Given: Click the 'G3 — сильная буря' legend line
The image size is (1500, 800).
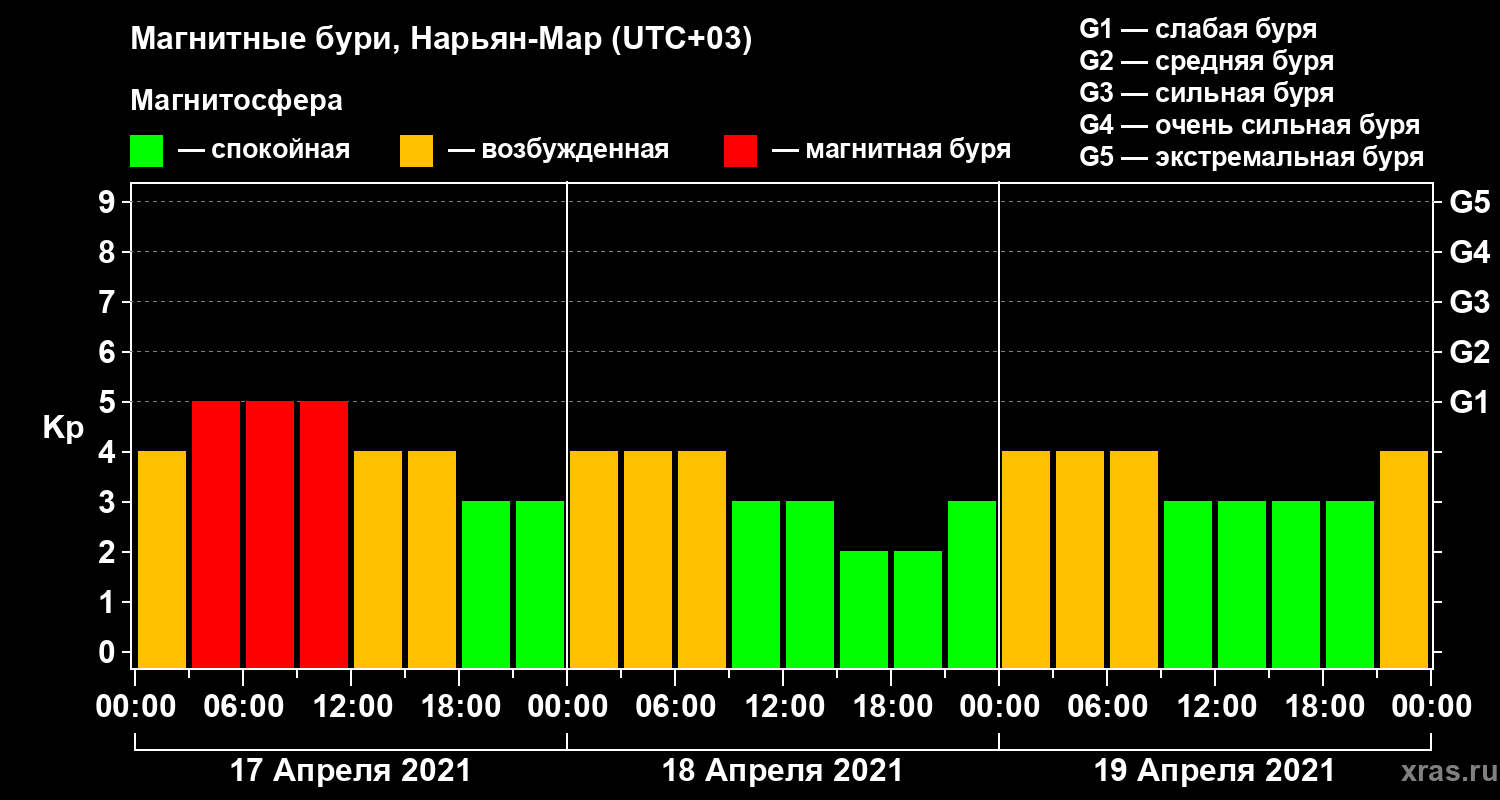Looking at the screenshot, I should (x=1206, y=93).
